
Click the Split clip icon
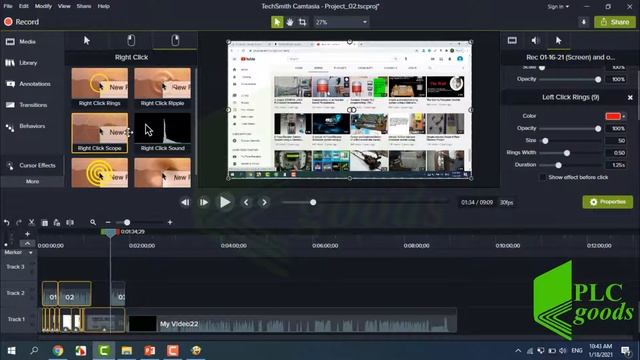tap(70, 223)
